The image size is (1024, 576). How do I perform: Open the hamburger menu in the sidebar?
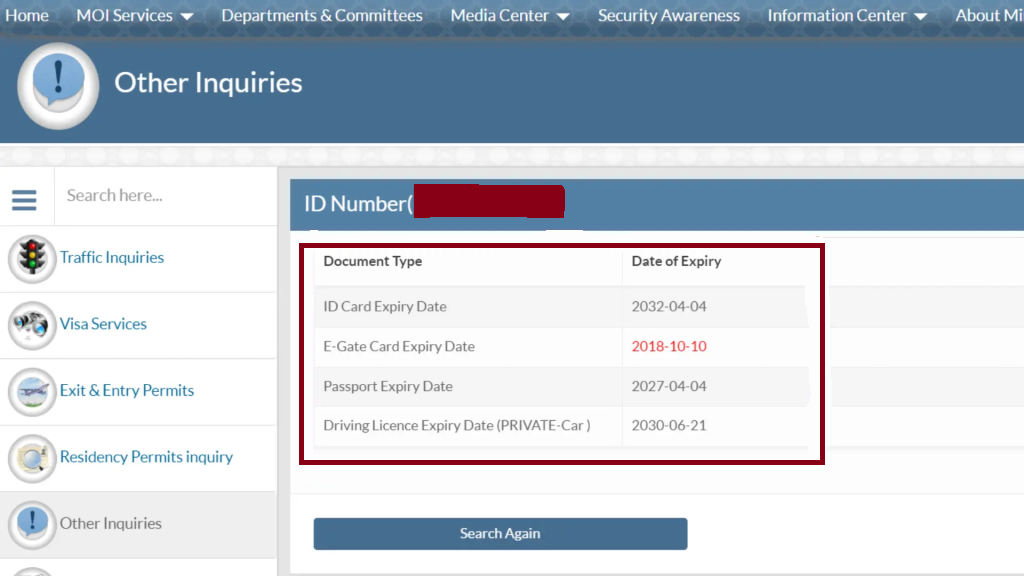(24, 199)
